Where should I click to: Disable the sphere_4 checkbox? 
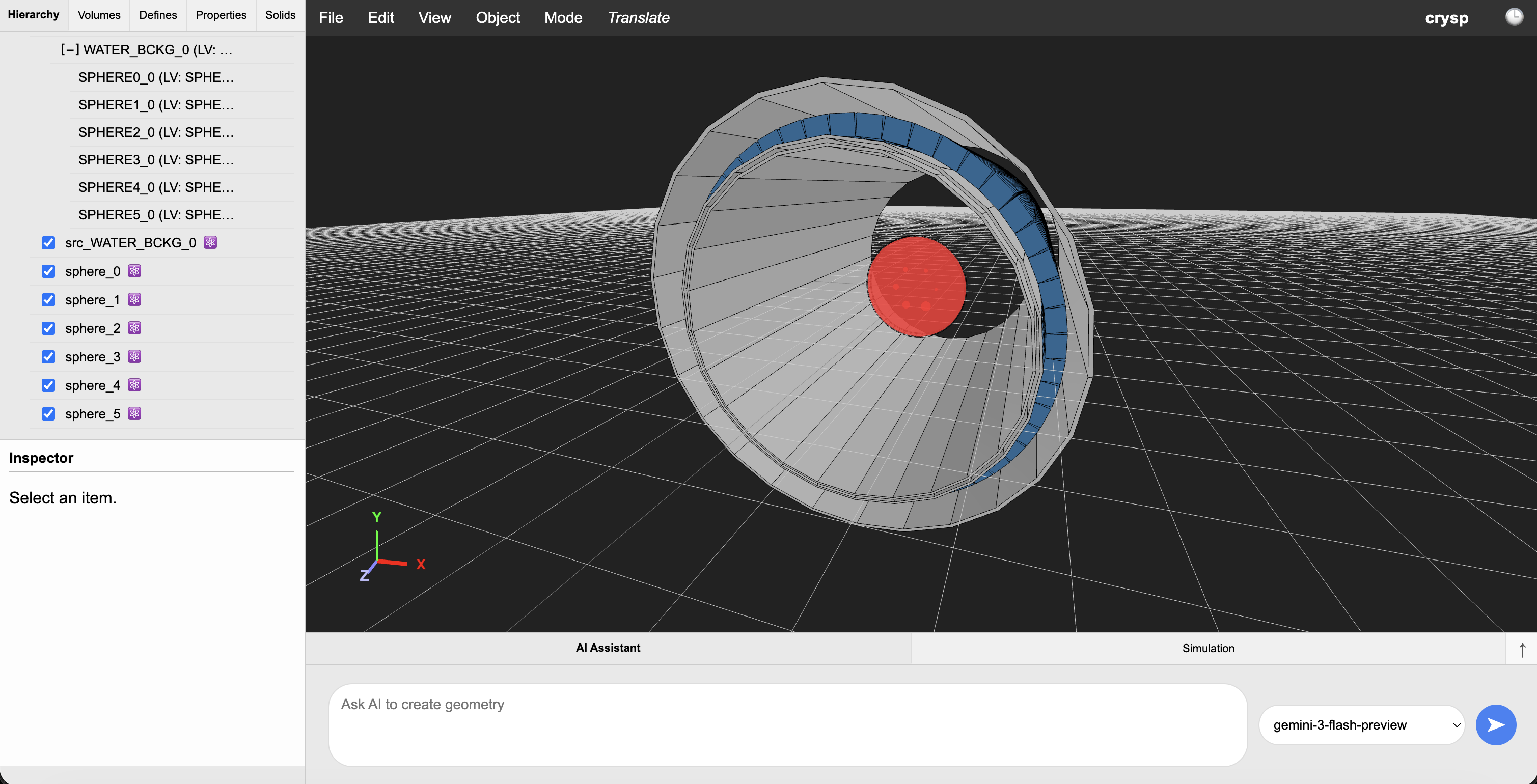[x=48, y=385]
